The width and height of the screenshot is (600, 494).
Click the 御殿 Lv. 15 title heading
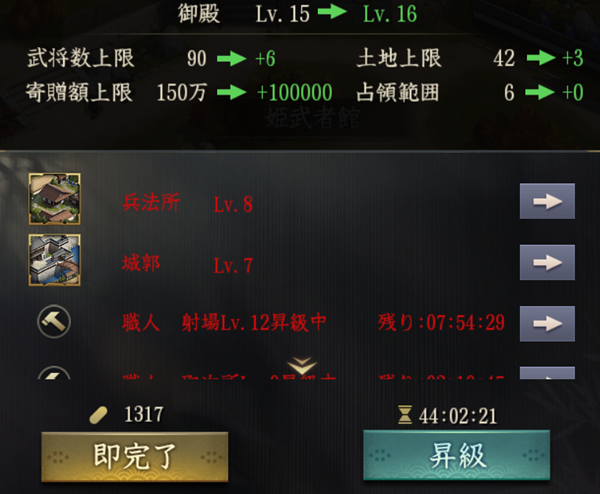point(244,14)
